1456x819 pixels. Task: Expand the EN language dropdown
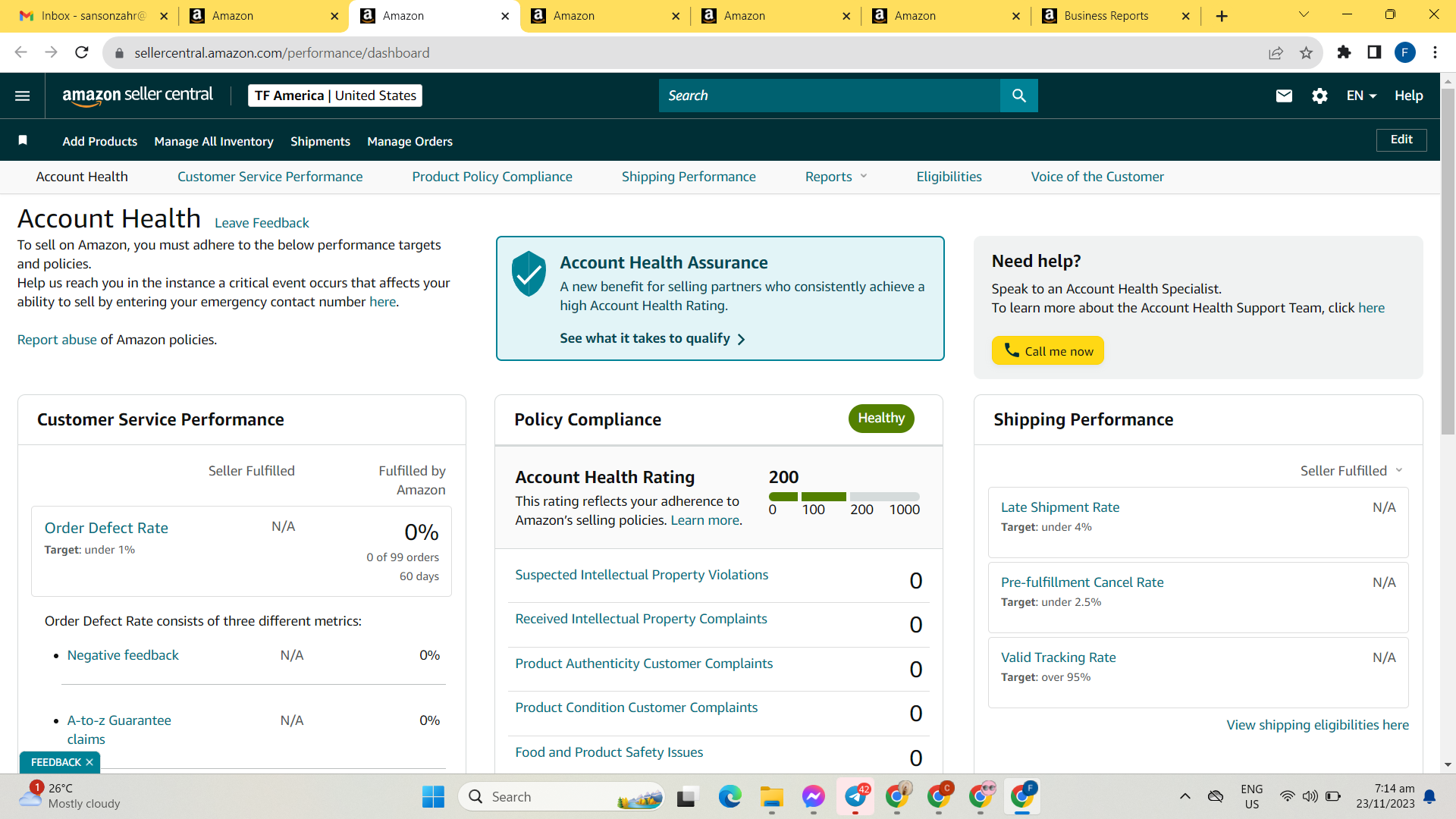(1361, 96)
